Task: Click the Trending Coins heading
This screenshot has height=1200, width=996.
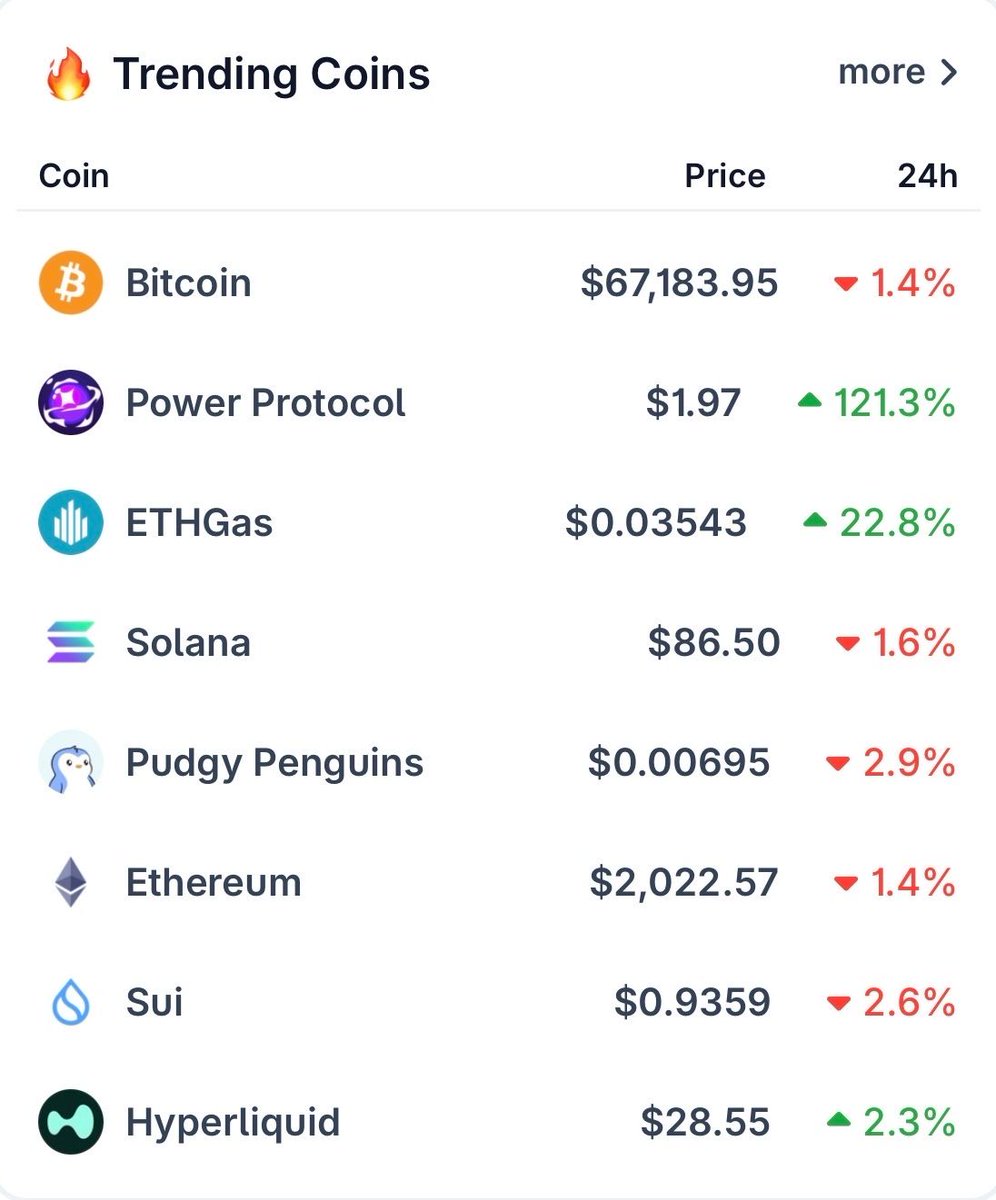Action: (x=271, y=75)
